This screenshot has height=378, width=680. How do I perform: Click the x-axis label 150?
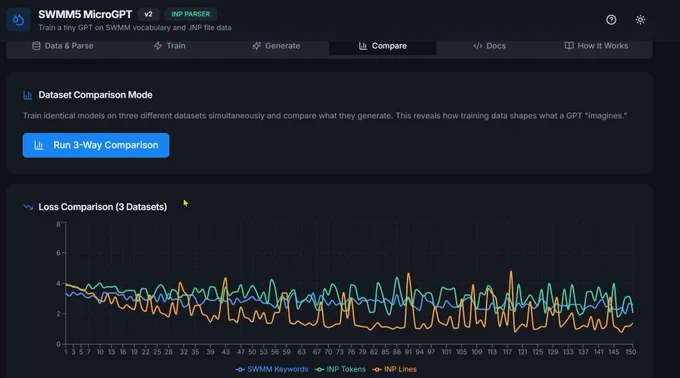[x=631, y=352]
